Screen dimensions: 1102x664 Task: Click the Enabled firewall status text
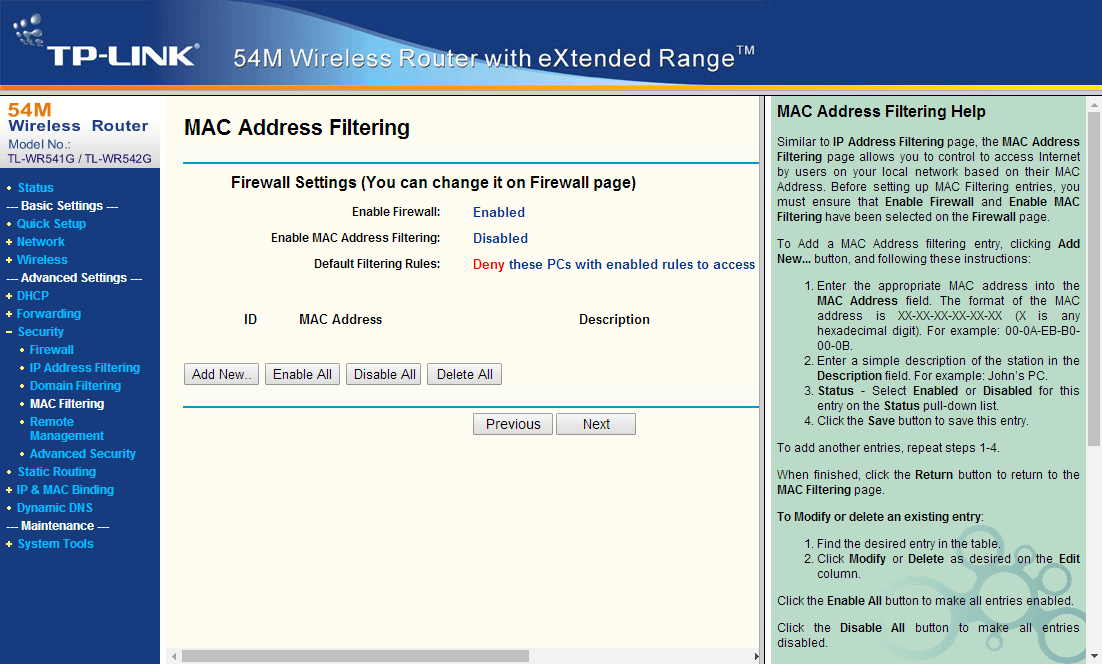[x=499, y=212]
